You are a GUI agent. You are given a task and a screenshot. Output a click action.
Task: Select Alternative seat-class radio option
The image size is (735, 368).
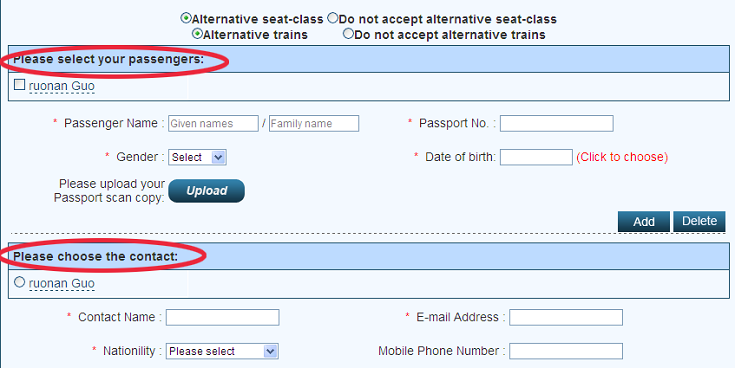pyautogui.click(x=186, y=18)
